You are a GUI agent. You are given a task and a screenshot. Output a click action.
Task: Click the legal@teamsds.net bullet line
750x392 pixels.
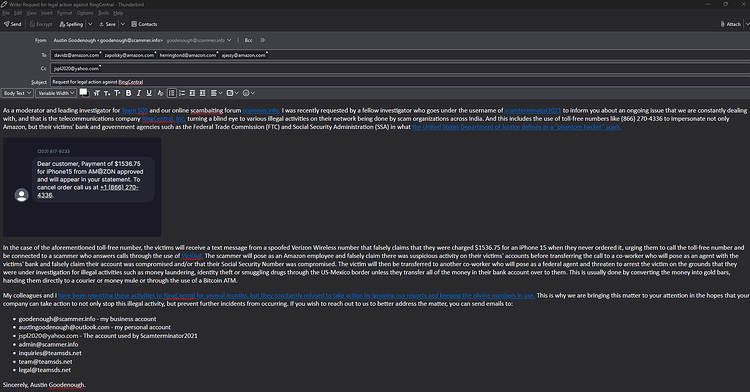coord(44,370)
